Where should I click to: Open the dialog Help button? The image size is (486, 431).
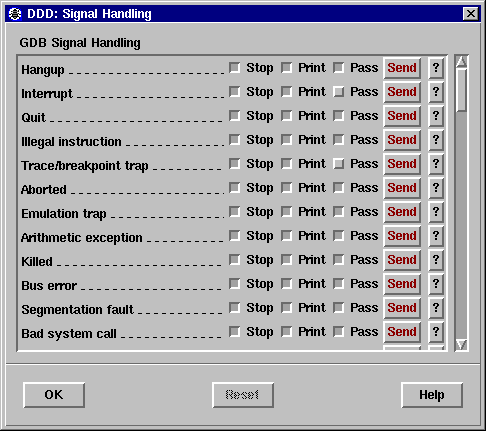coord(432,395)
